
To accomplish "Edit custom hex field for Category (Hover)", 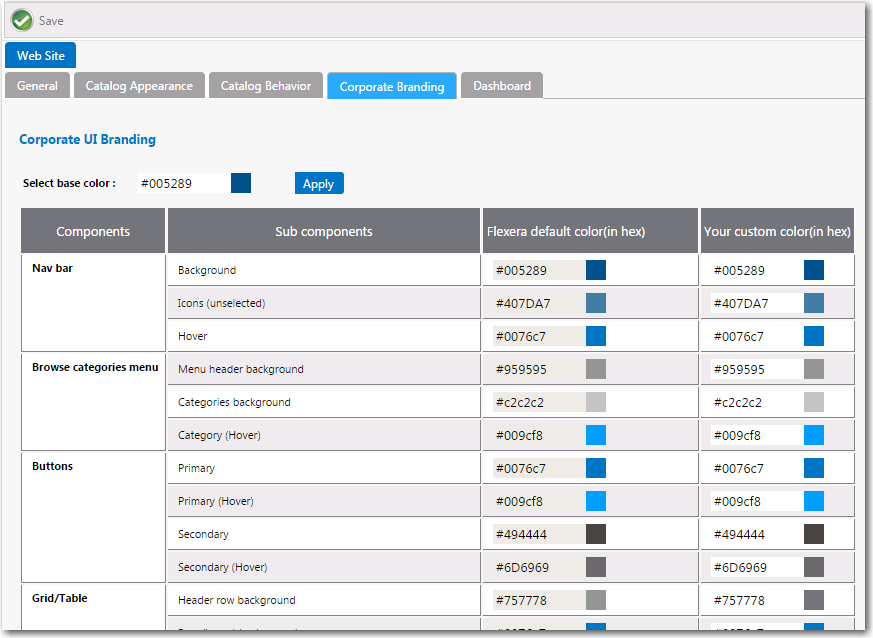I will 754,435.
